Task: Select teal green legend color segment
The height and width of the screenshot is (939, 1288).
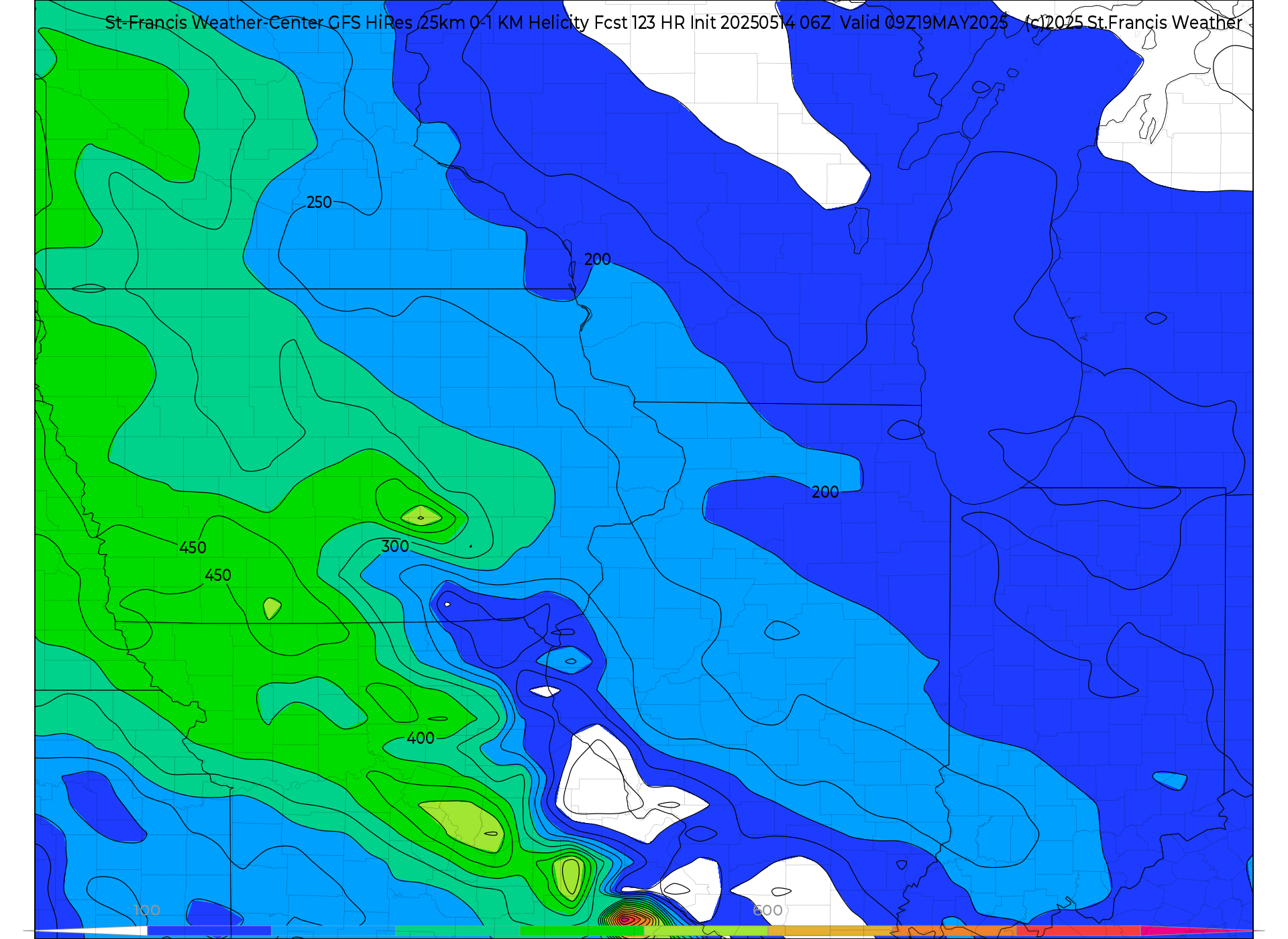Action: coord(458,931)
